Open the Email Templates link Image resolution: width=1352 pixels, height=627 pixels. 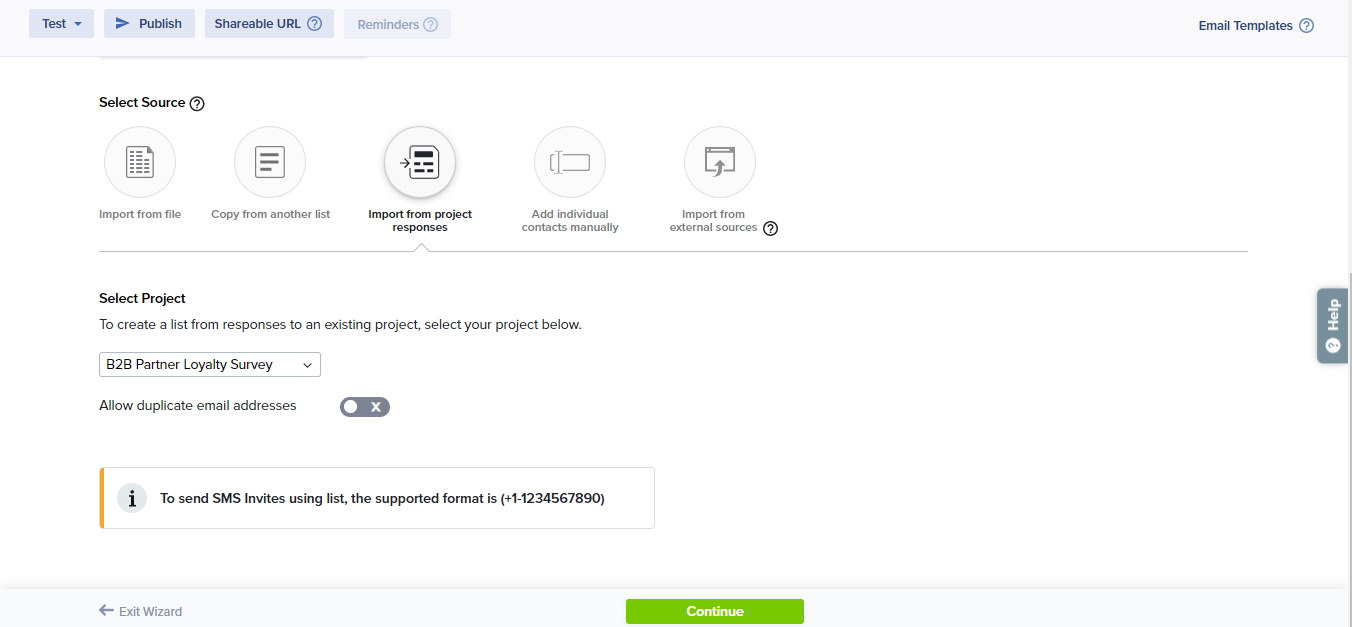click(1245, 26)
